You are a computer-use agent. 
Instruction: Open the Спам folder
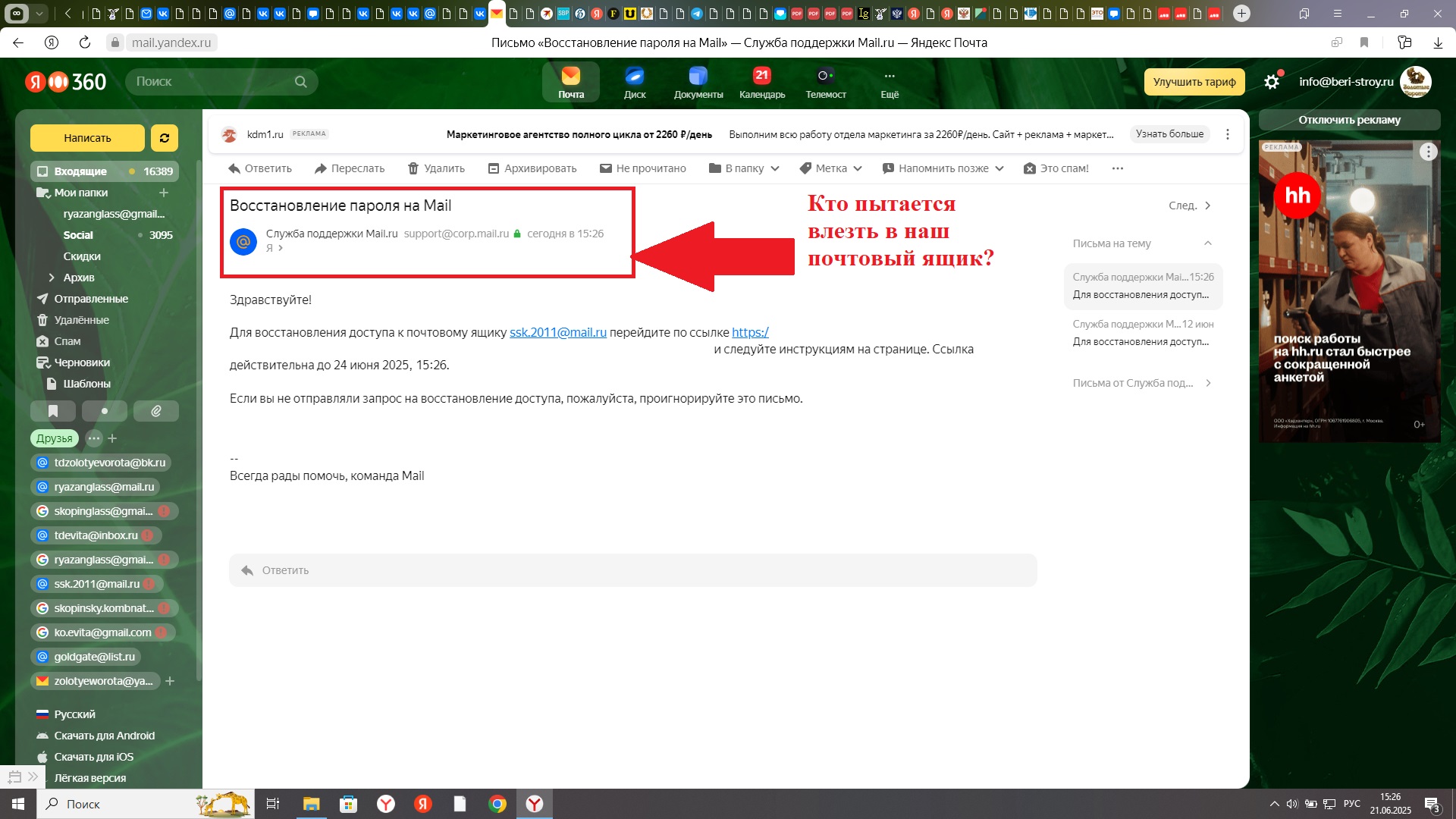pyautogui.click(x=67, y=341)
